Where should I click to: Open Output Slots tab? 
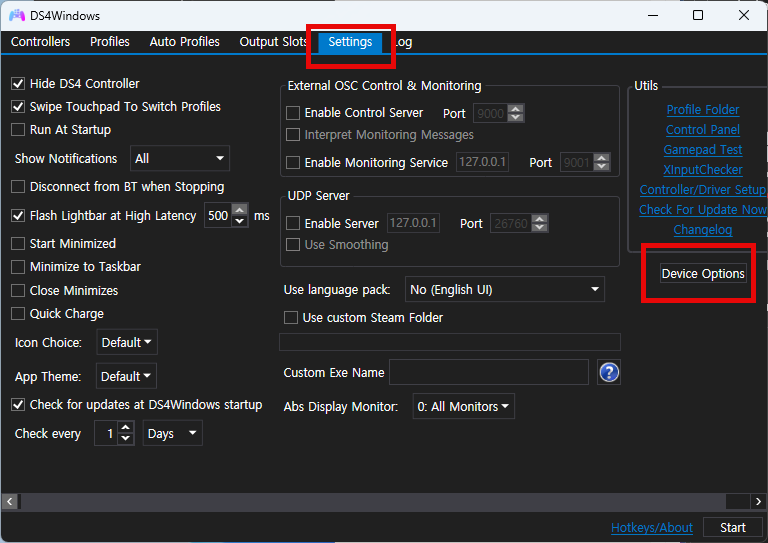coord(273,42)
